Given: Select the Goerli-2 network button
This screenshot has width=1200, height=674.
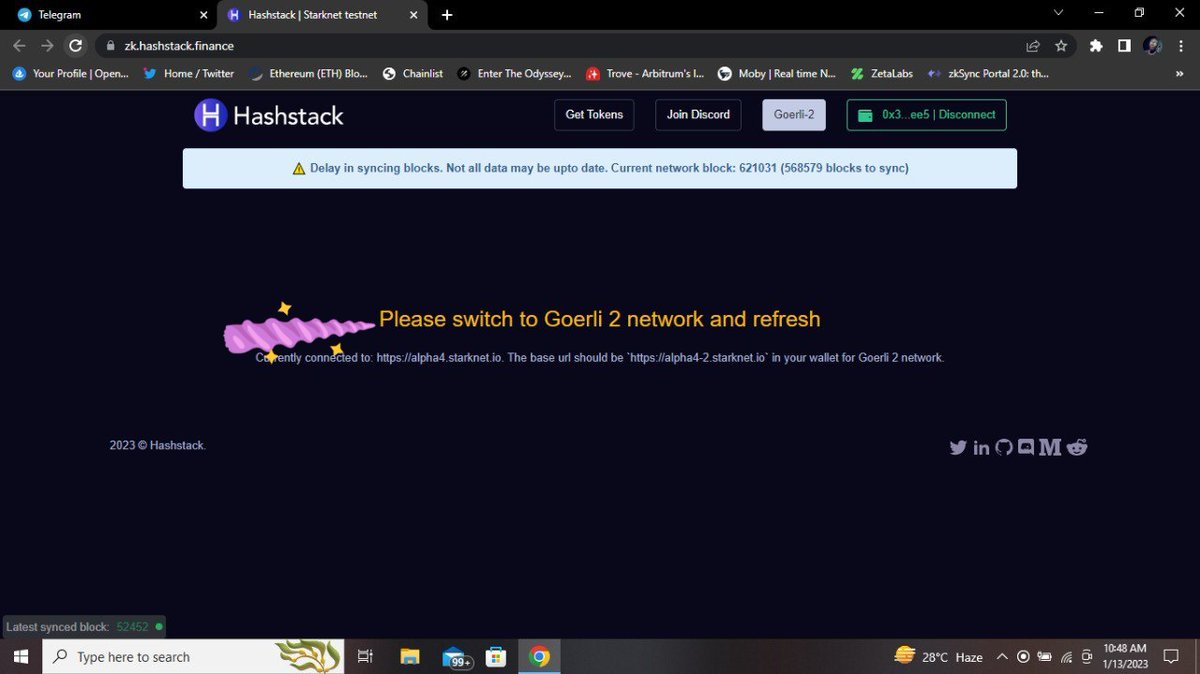Looking at the screenshot, I should (x=794, y=115).
